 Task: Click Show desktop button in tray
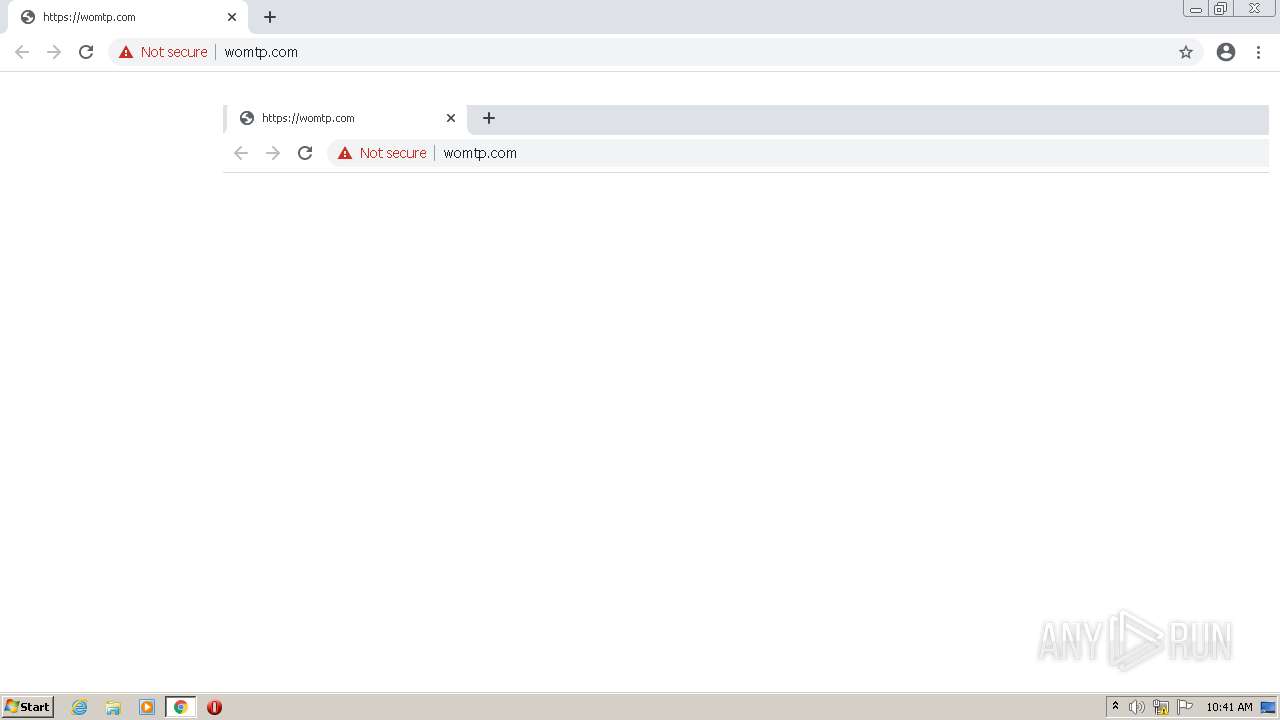click(x=1268, y=707)
